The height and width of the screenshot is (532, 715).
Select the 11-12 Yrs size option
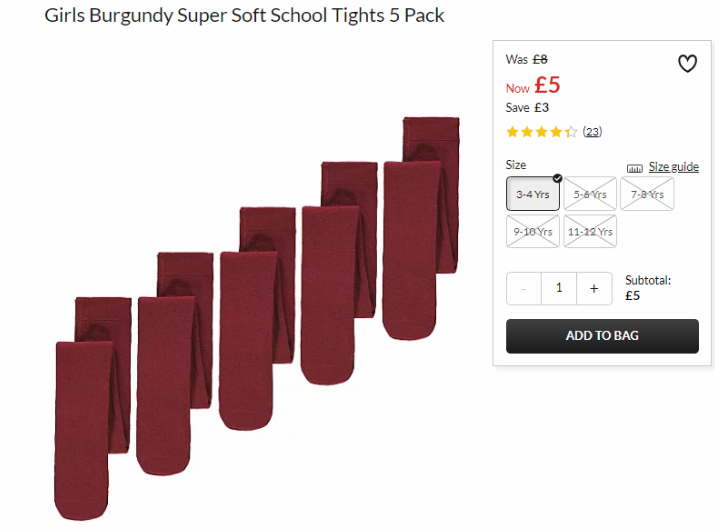tap(590, 231)
